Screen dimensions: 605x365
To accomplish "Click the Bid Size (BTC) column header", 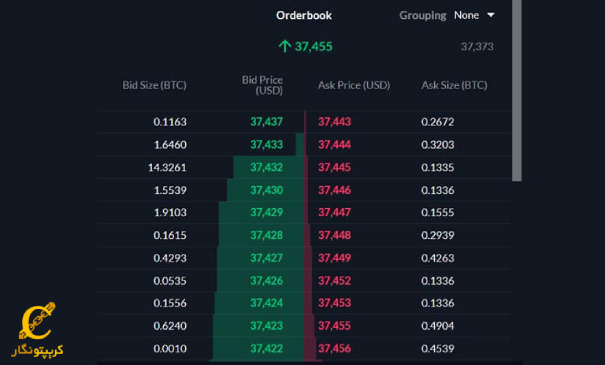I will pyautogui.click(x=154, y=85).
